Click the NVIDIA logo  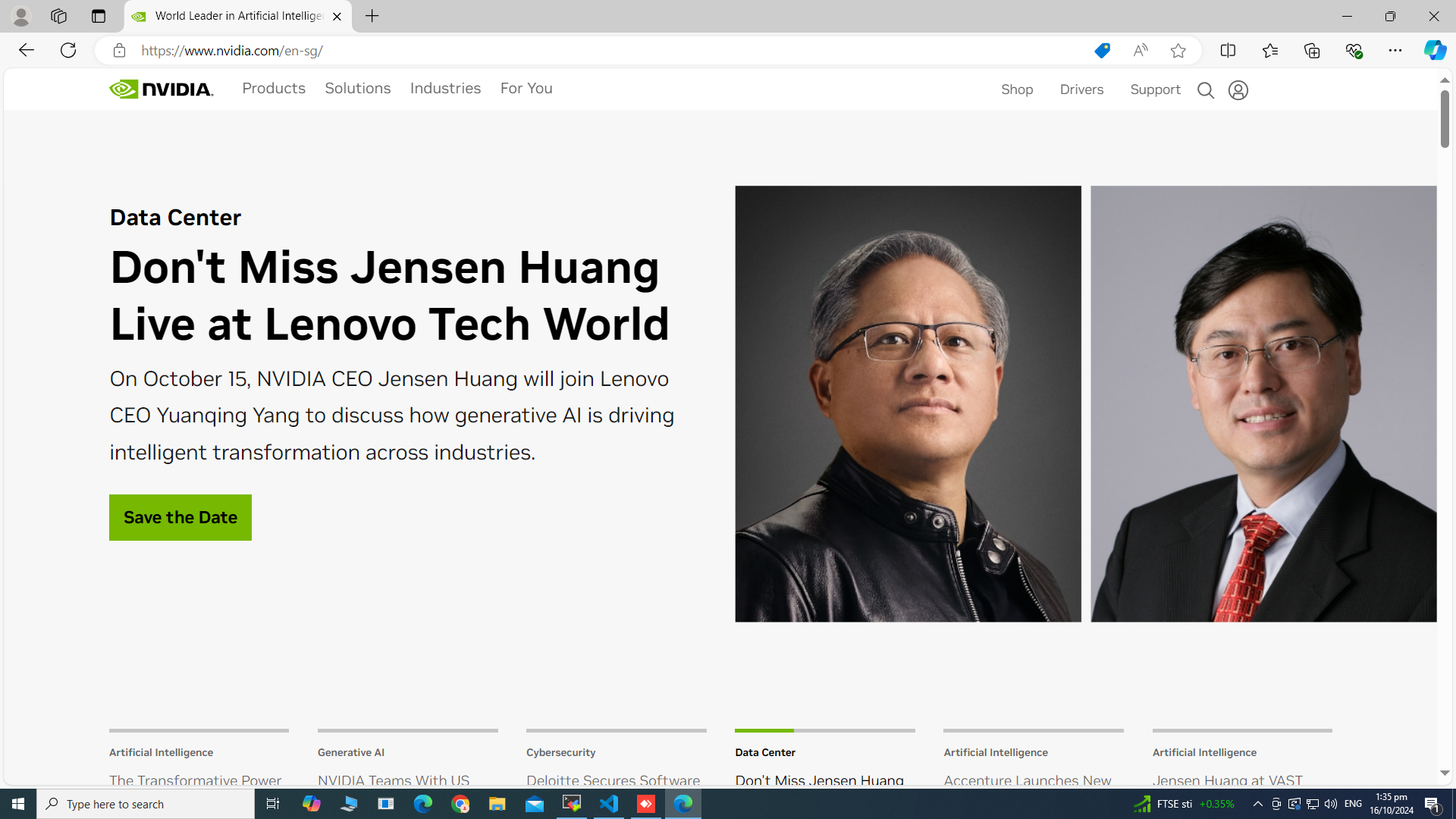pos(161,89)
